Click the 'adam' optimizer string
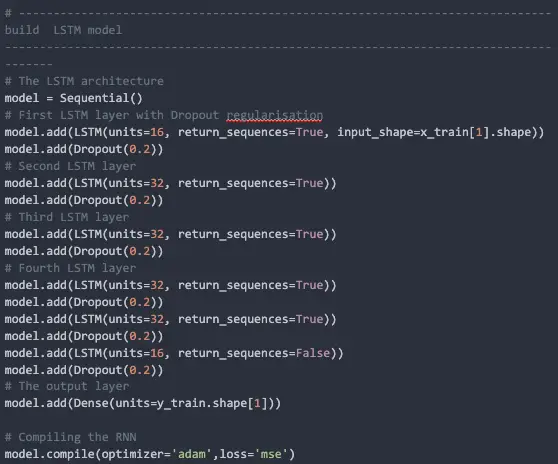Screen dimensions: 558x464 (192, 454)
